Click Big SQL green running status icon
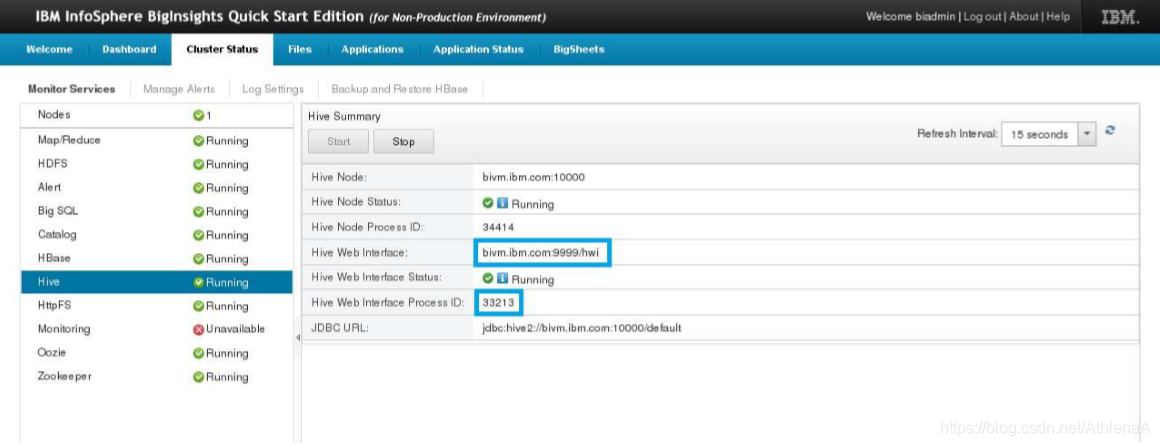1160x446 pixels. tap(198, 212)
